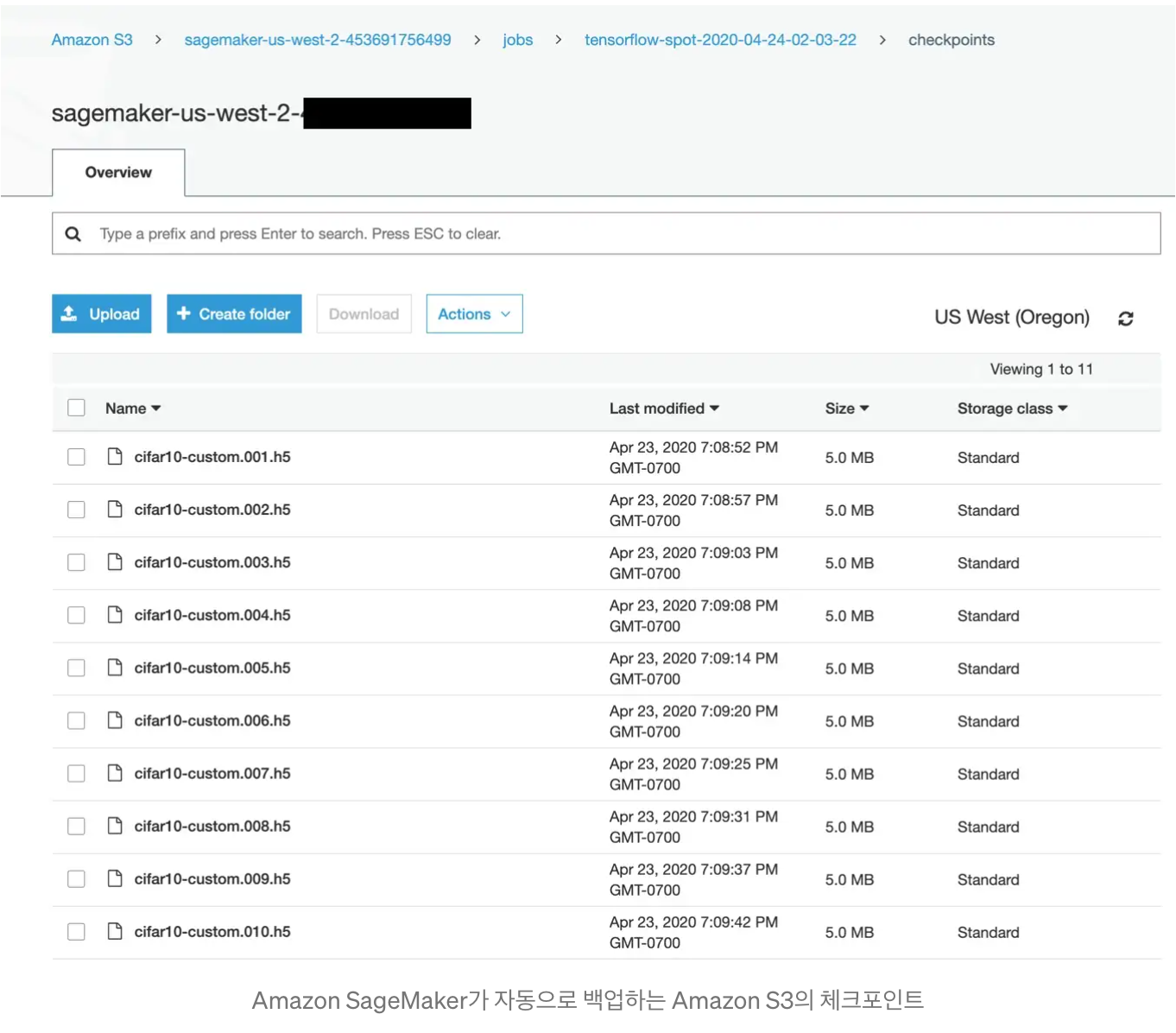Image resolution: width=1176 pixels, height=1033 pixels.
Task: Click file icon of cifar10-custom.003.h5
Action: pyautogui.click(x=115, y=561)
